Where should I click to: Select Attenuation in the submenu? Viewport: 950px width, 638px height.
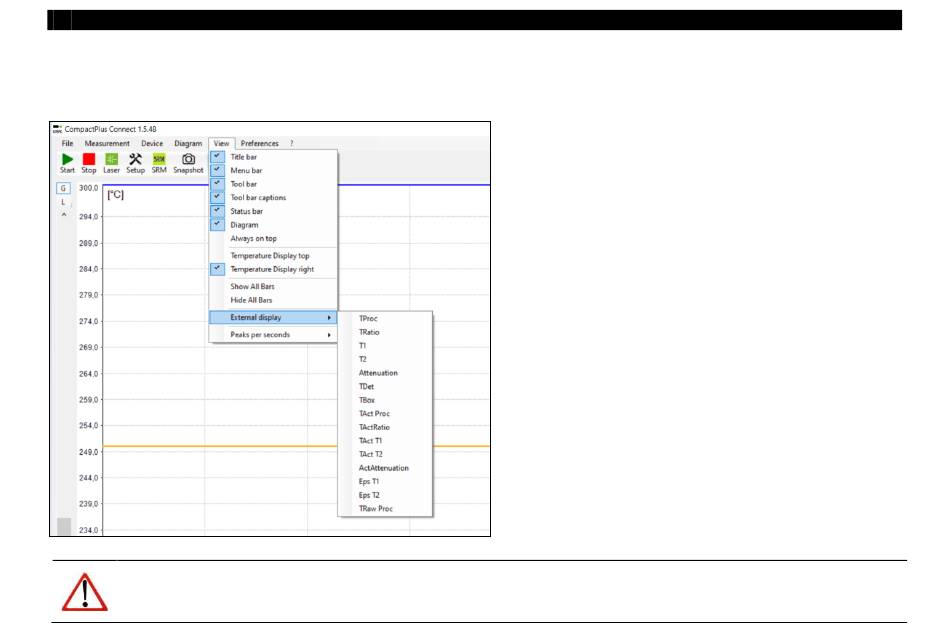(x=385, y=373)
